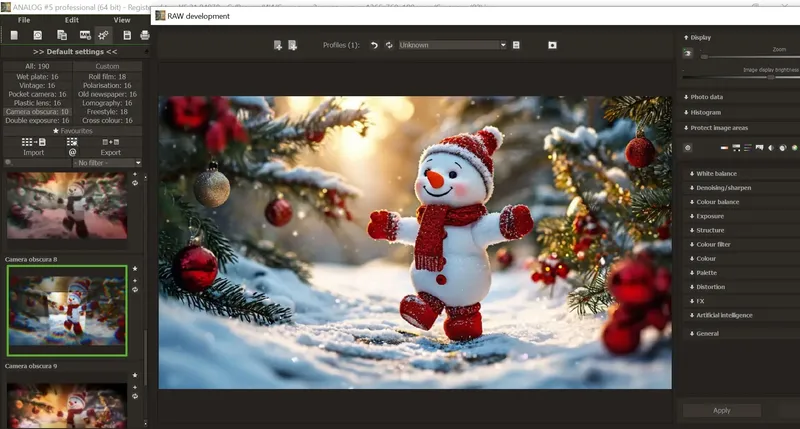Expand the White balance section

click(713, 173)
